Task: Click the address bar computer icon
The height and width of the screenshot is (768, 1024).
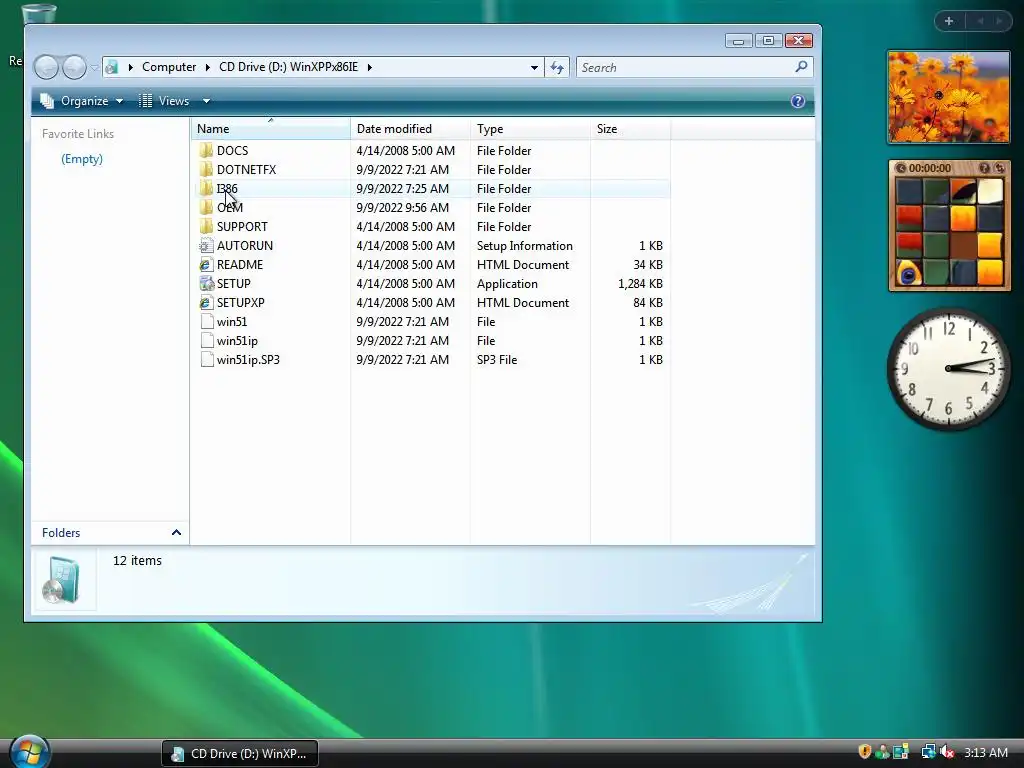Action: (x=112, y=67)
